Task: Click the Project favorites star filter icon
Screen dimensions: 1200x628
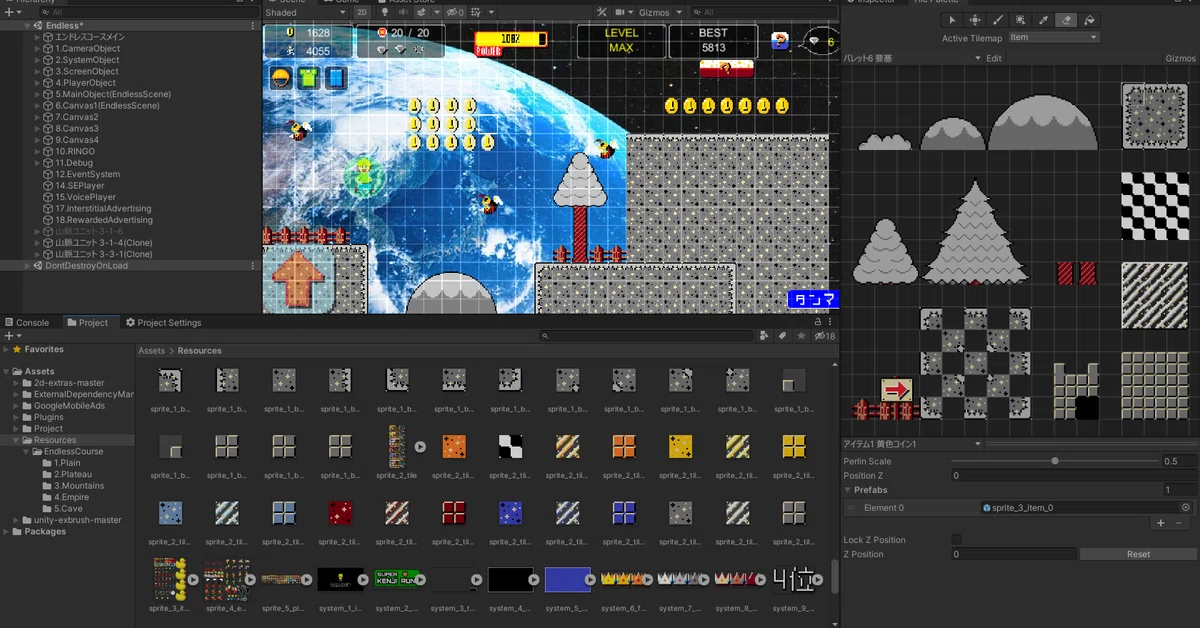Action: coord(801,336)
